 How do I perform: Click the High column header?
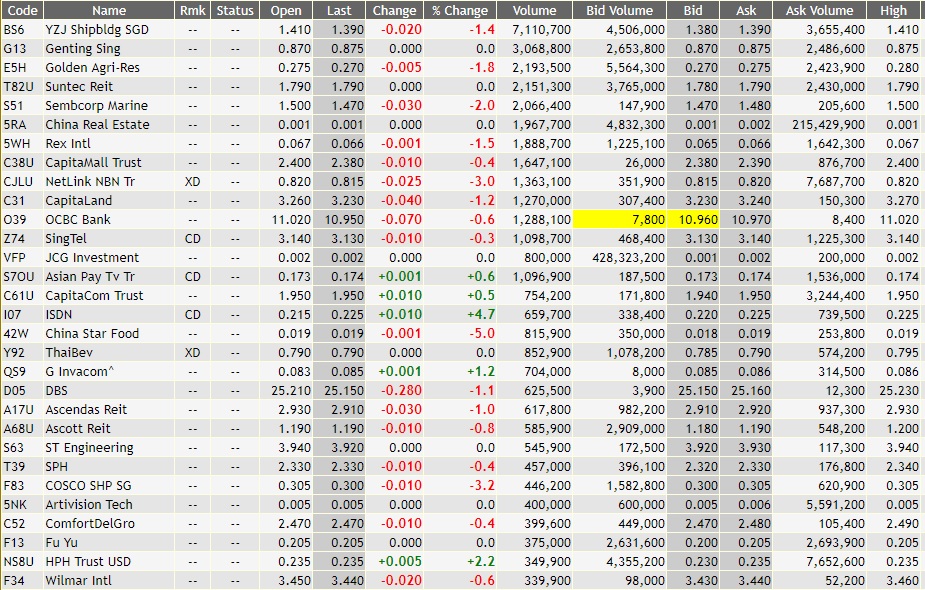tap(893, 10)
